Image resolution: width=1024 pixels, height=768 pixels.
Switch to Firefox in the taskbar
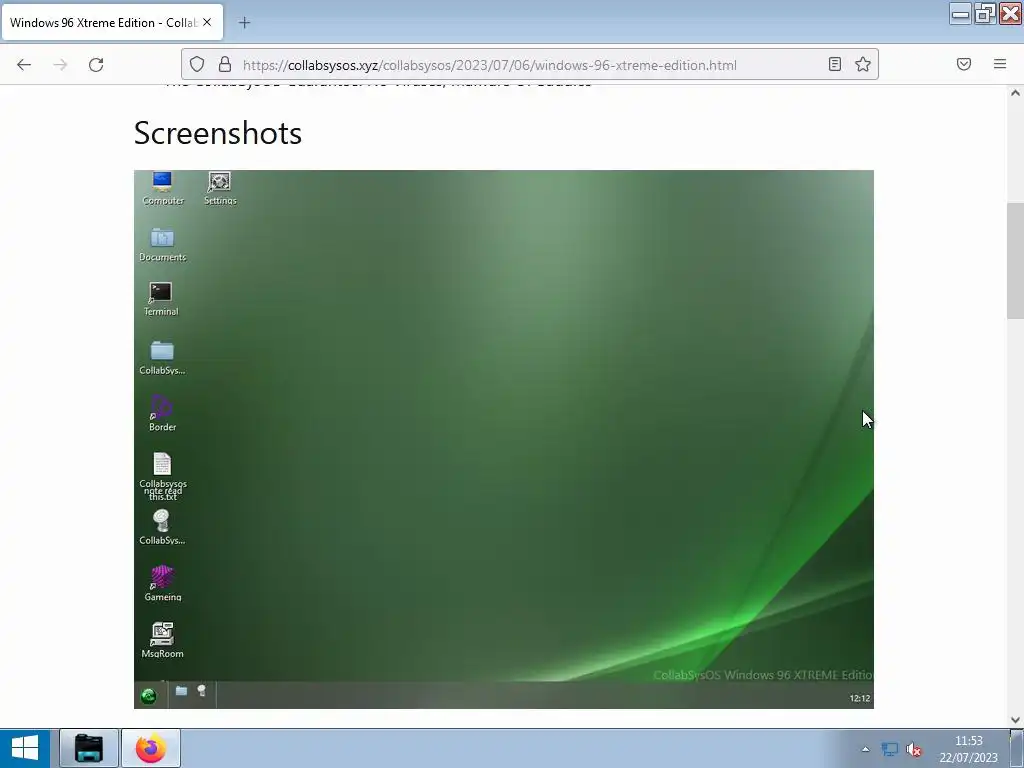point(151,748)
